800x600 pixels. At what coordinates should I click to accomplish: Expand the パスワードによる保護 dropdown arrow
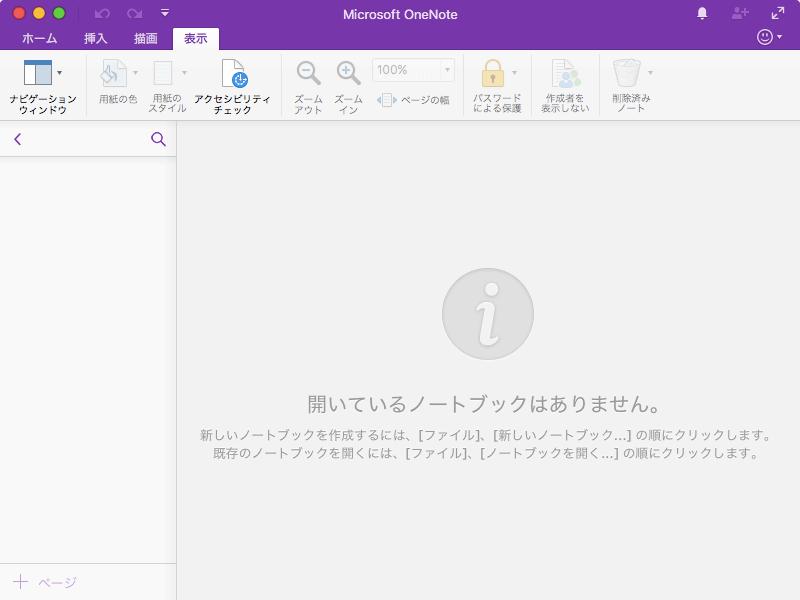pyautogui.click(x=514, y=73)
